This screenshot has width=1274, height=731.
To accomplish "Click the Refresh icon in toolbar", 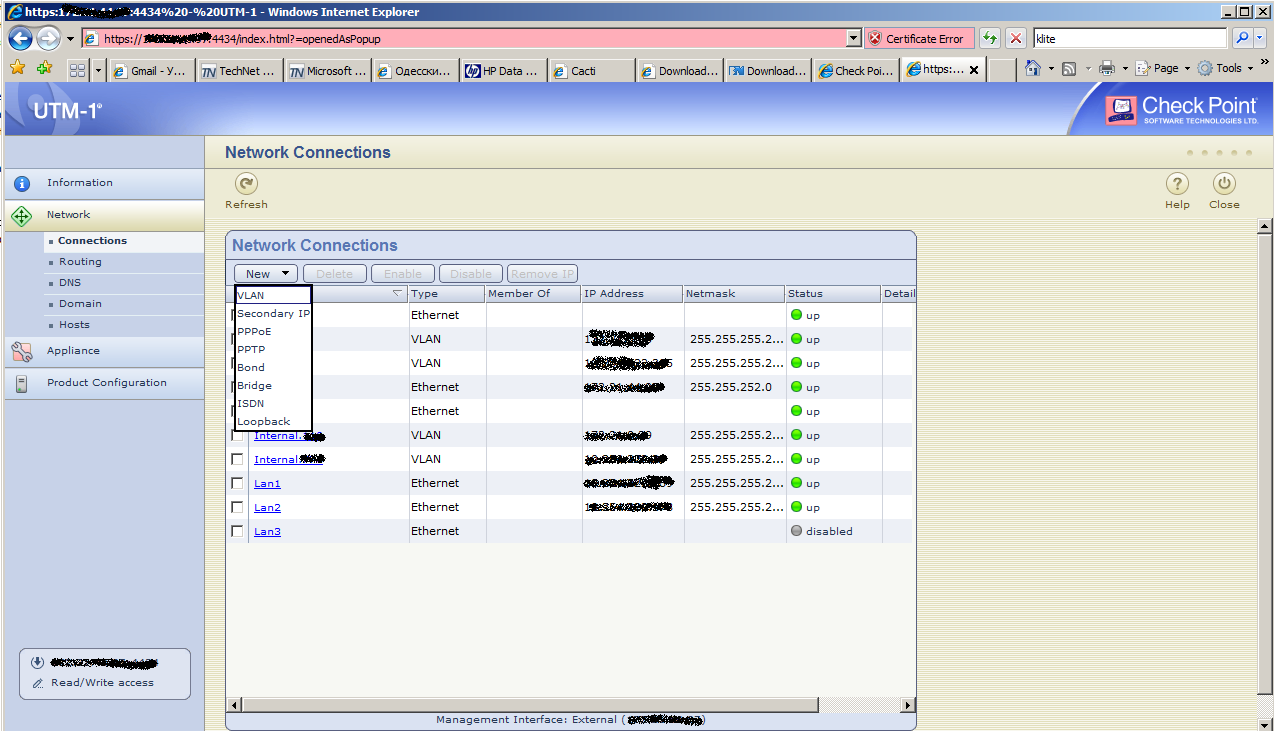I will 246,184.
